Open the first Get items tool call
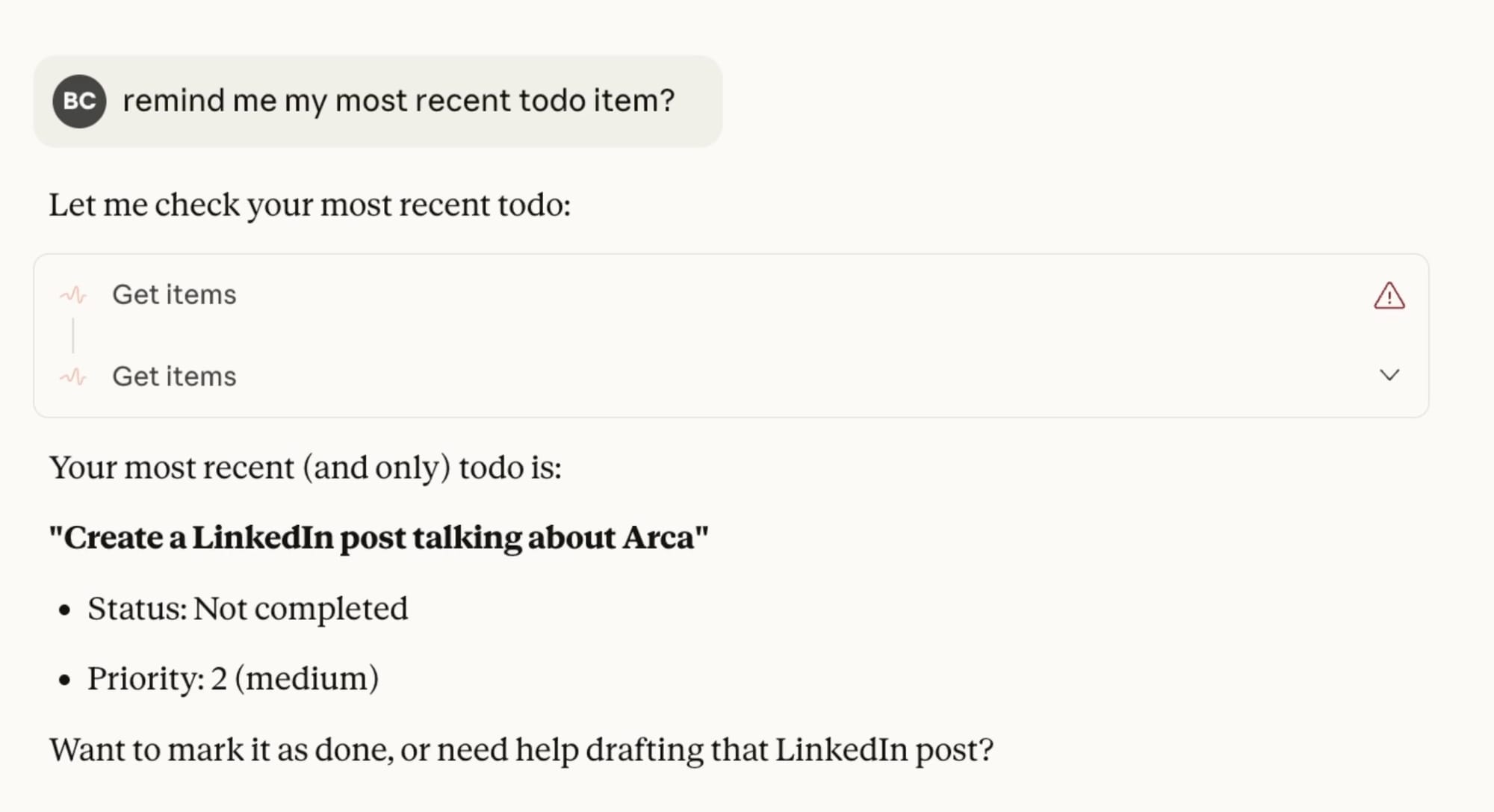The width and height of the screenshot is (1494, 812). click(174, 295)
